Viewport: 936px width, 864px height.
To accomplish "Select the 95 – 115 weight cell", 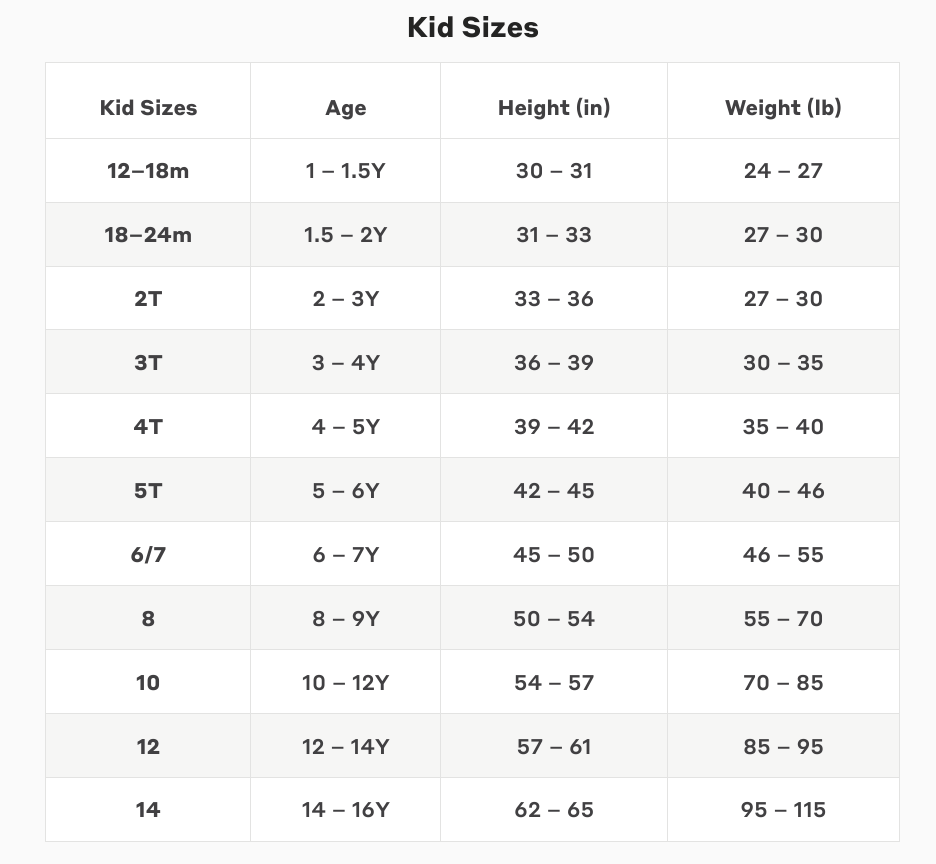I will (x=783, y=810).
